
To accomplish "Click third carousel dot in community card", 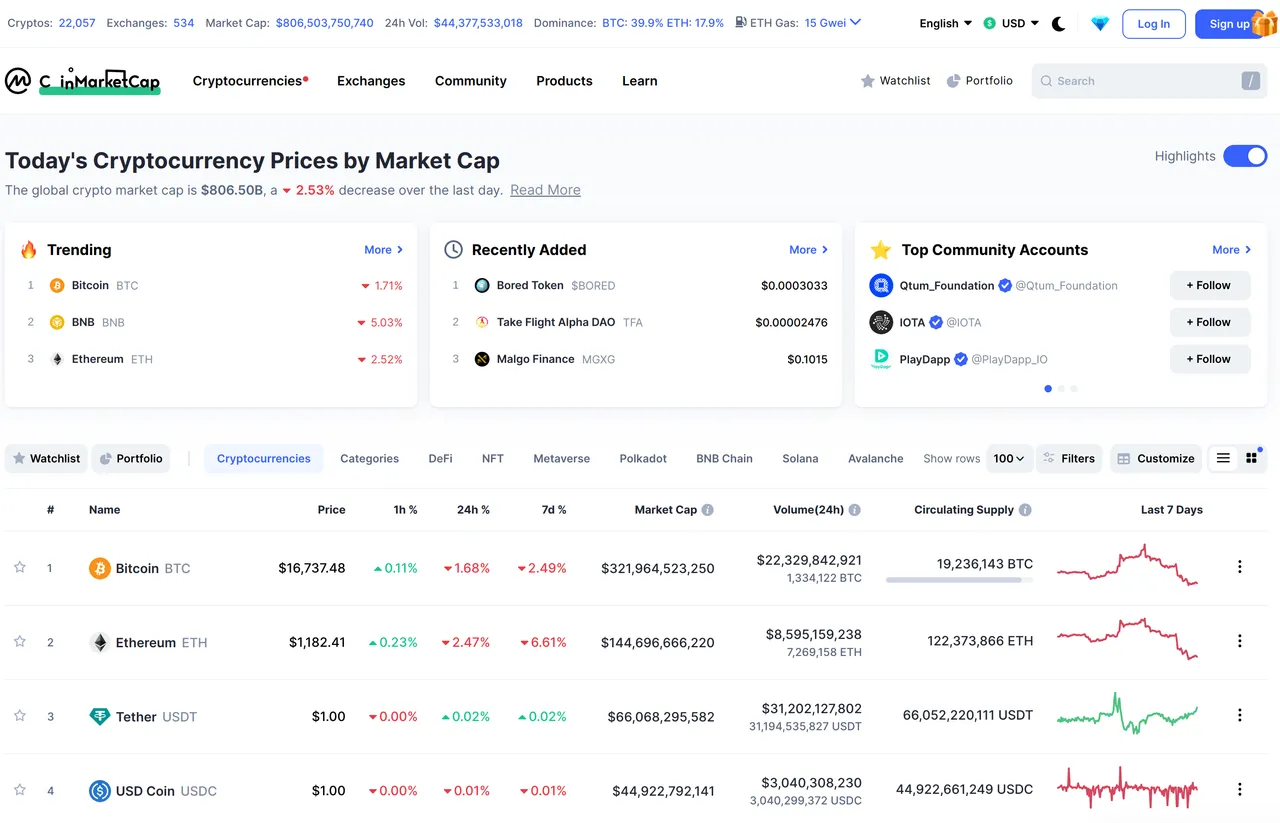I will (1074, 389).
